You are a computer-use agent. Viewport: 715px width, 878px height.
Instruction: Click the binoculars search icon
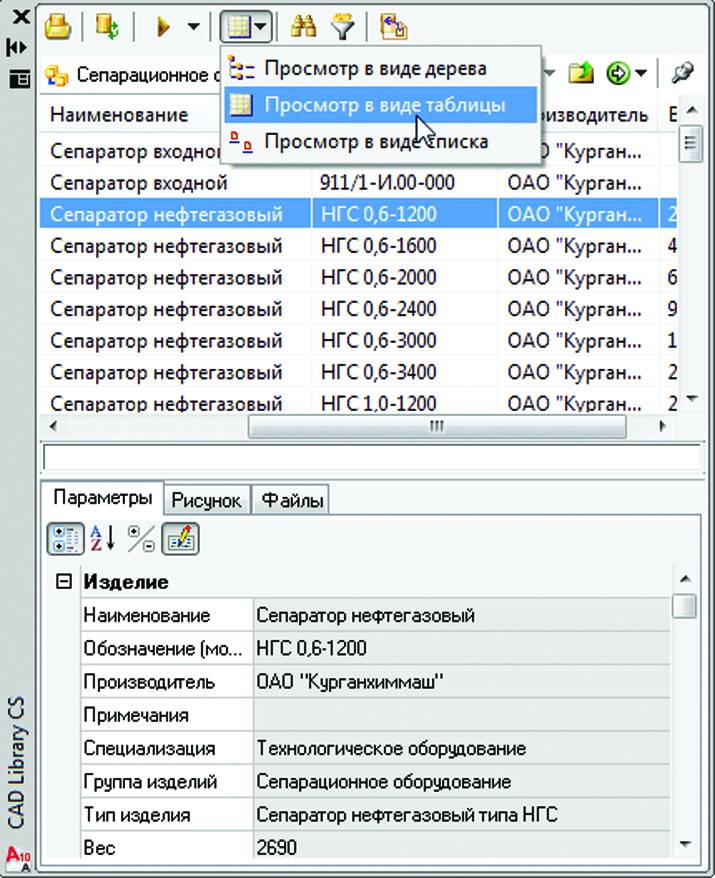coord(301,26)
